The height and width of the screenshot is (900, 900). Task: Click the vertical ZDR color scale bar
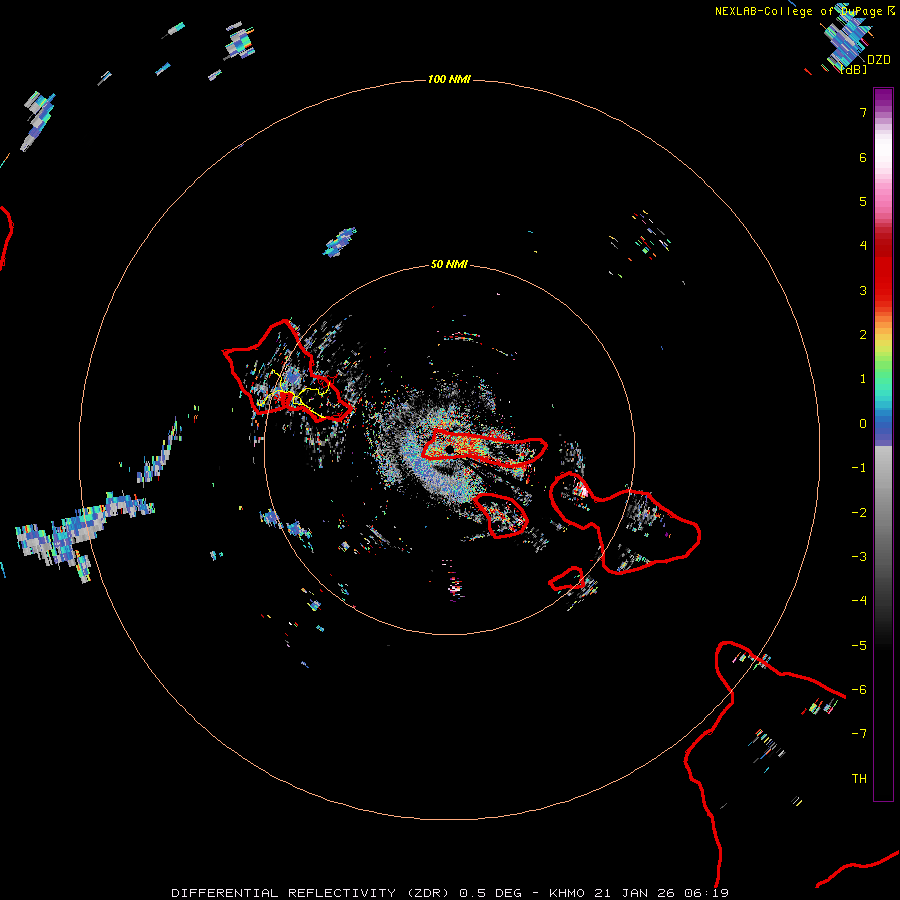[883, 444]
